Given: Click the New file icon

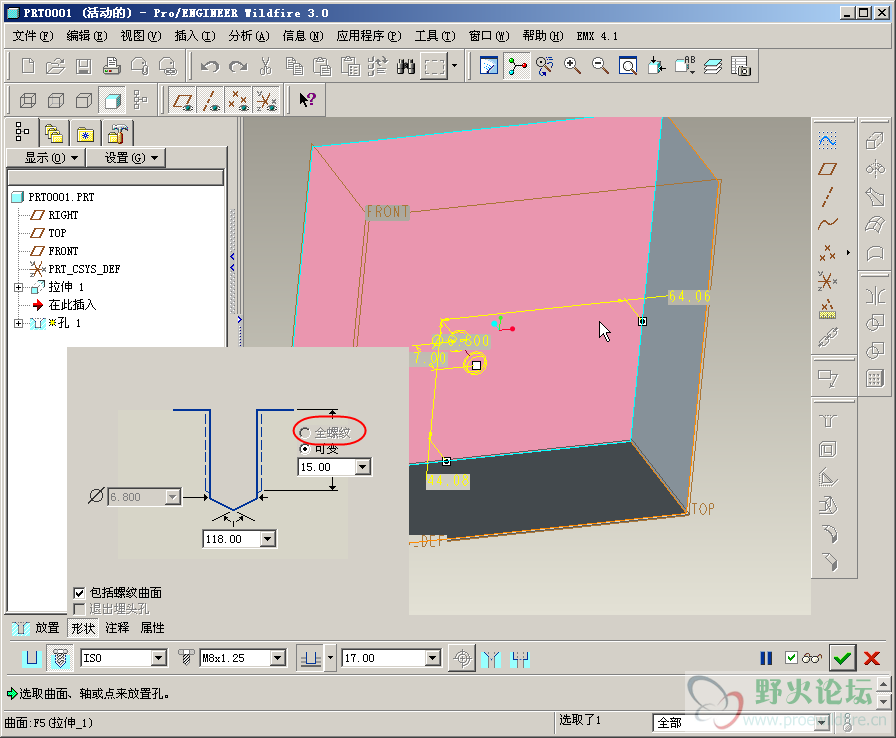Looking at the screenshot, I should 27,66.
